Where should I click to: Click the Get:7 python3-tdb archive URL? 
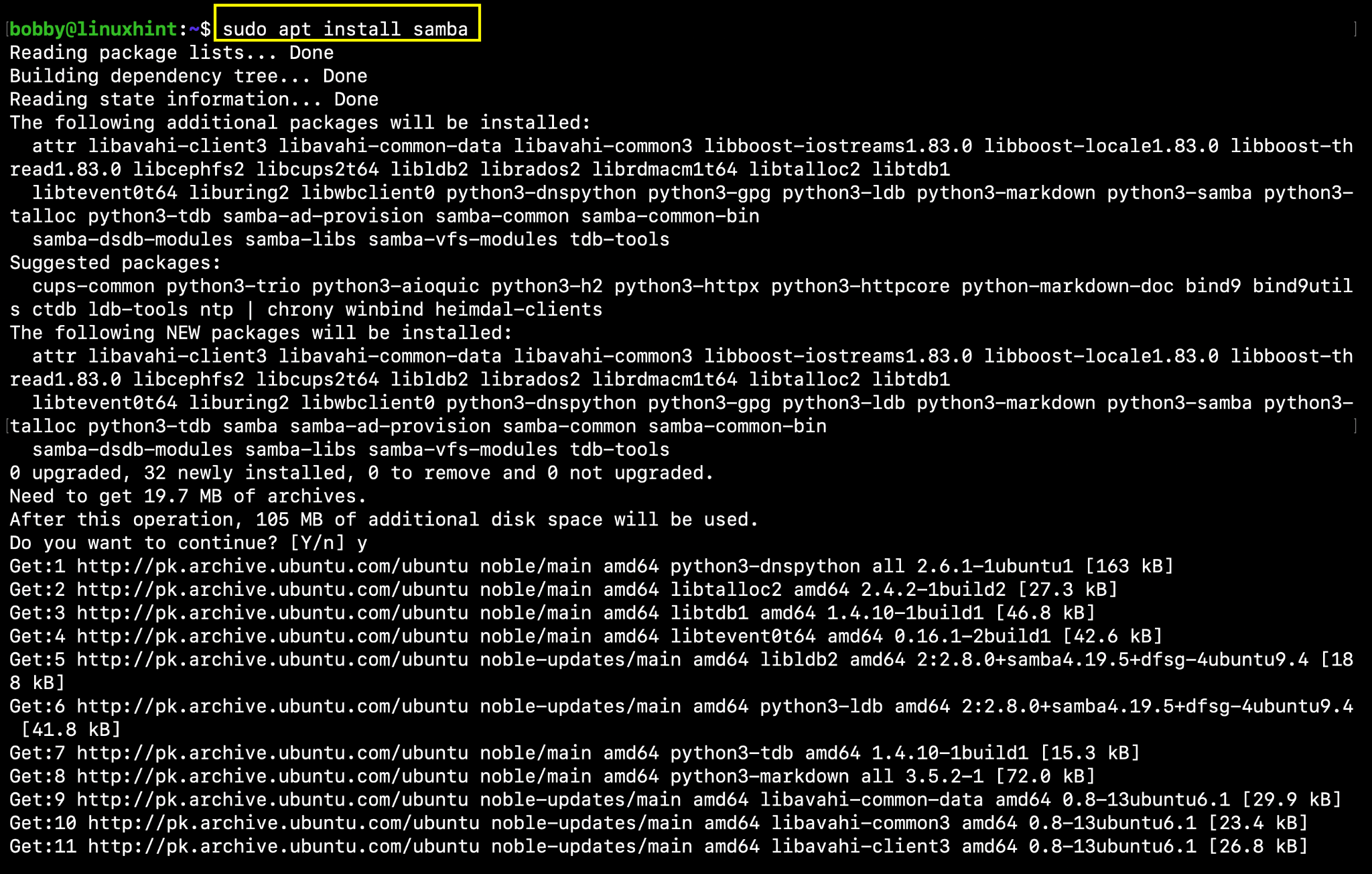pyautogui.click(x=272, y=753)
